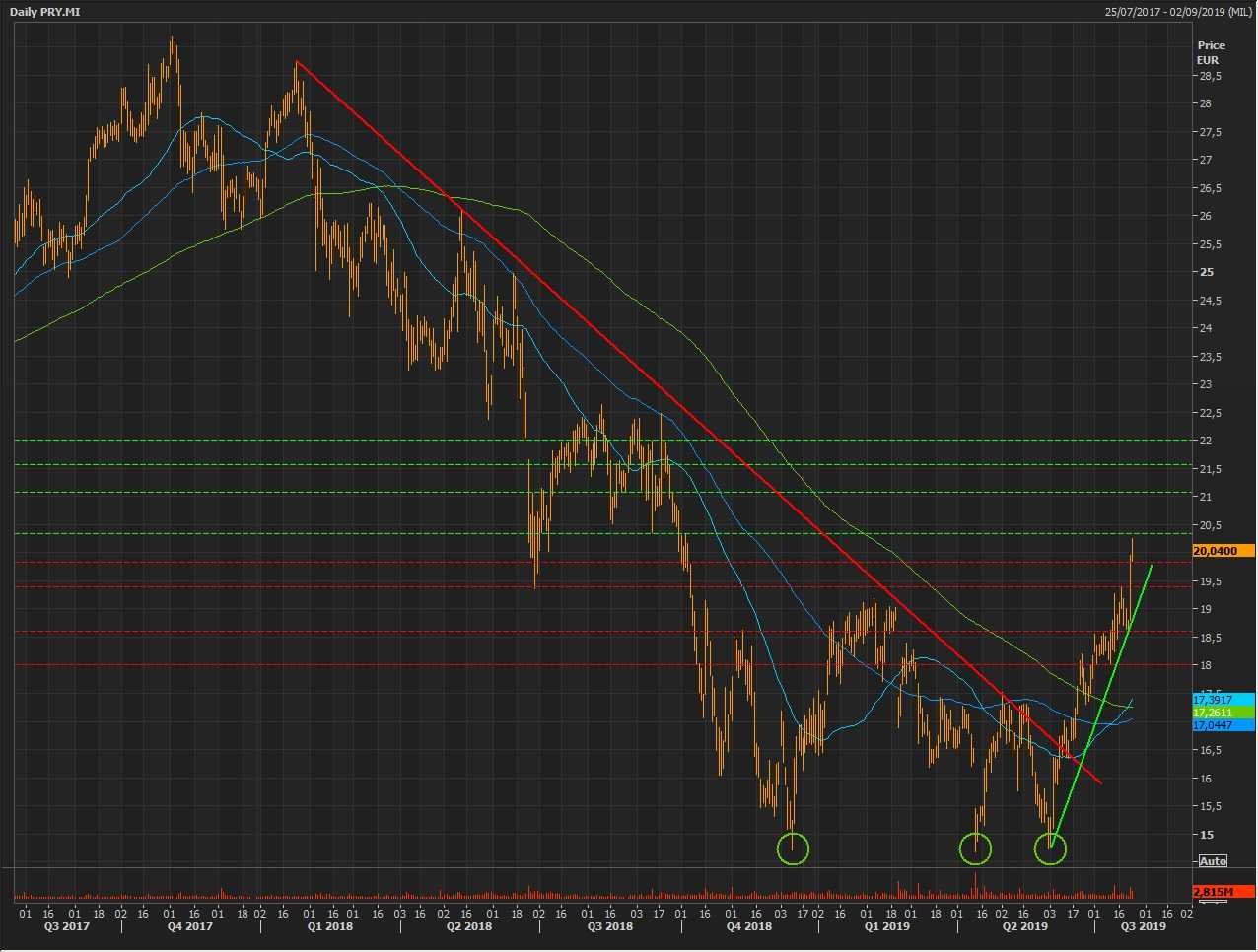1258x952 pixels.
Task: Click the Q3 2019 time axis label
Action: click(x=1142, y=926)
